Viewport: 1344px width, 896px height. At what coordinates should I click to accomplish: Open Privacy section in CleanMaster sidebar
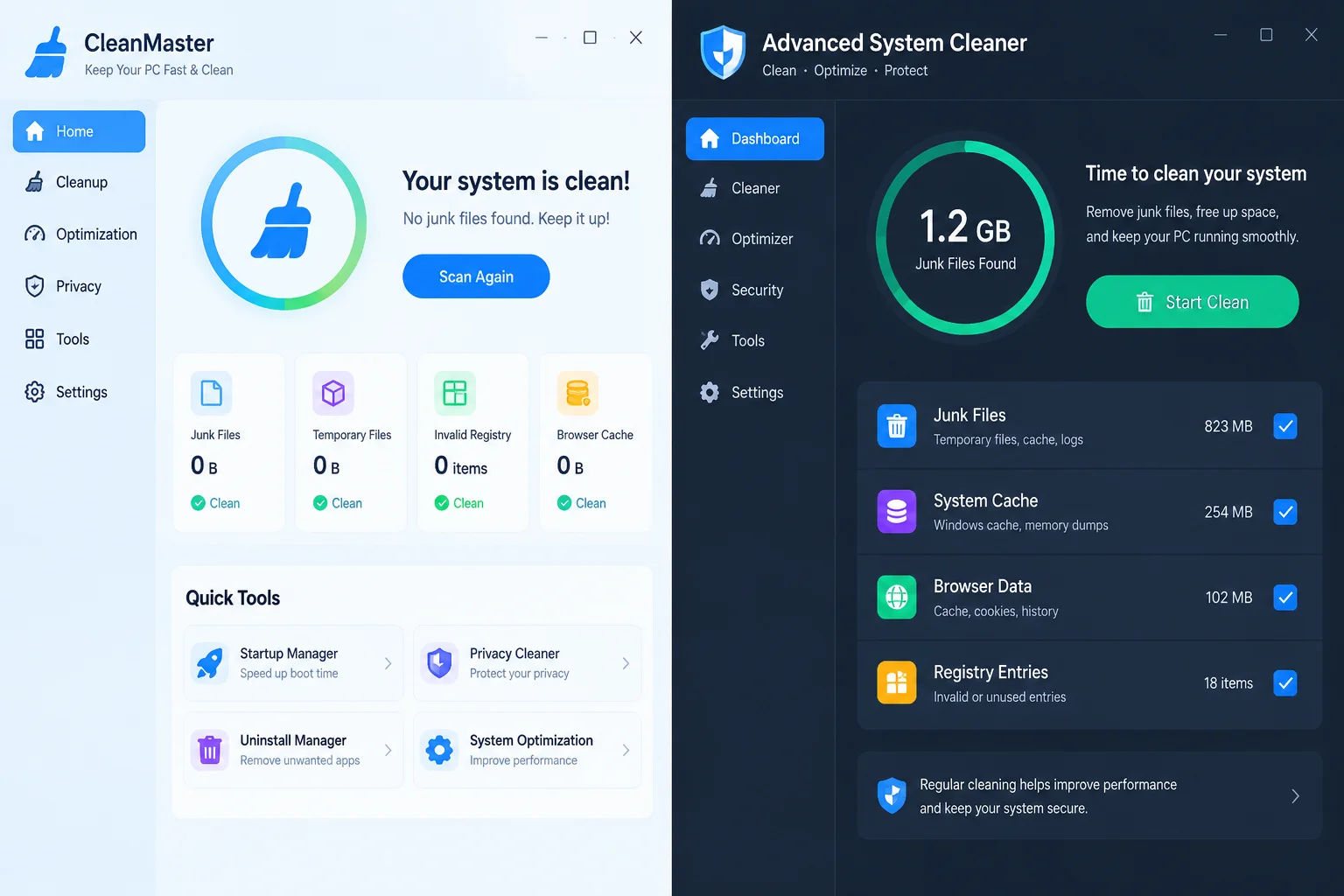[79, 286]
